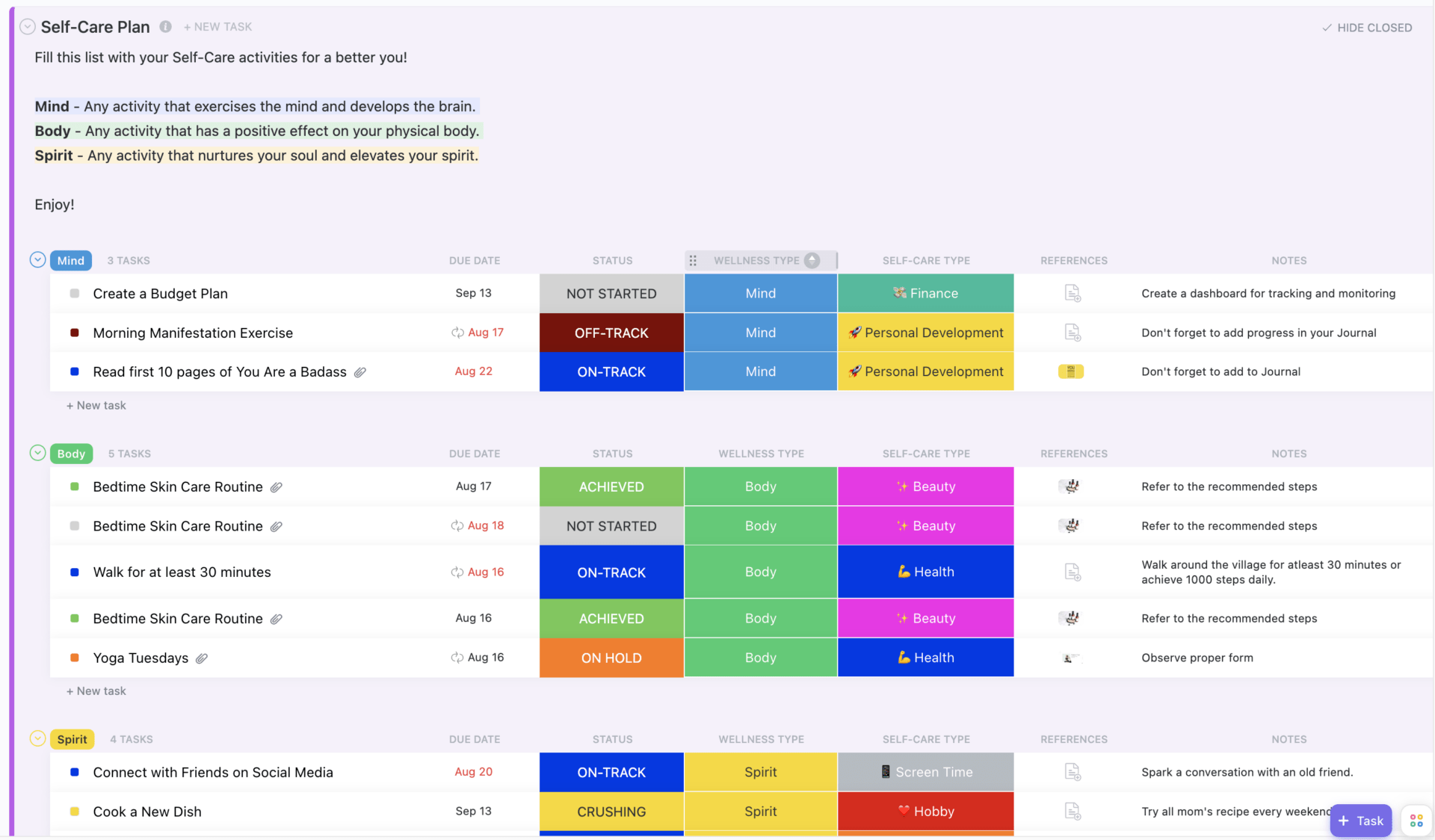This screenshot has width=1435, height=840.
Task: Collapse the Spirit section using its chevron
Action: 38,738
